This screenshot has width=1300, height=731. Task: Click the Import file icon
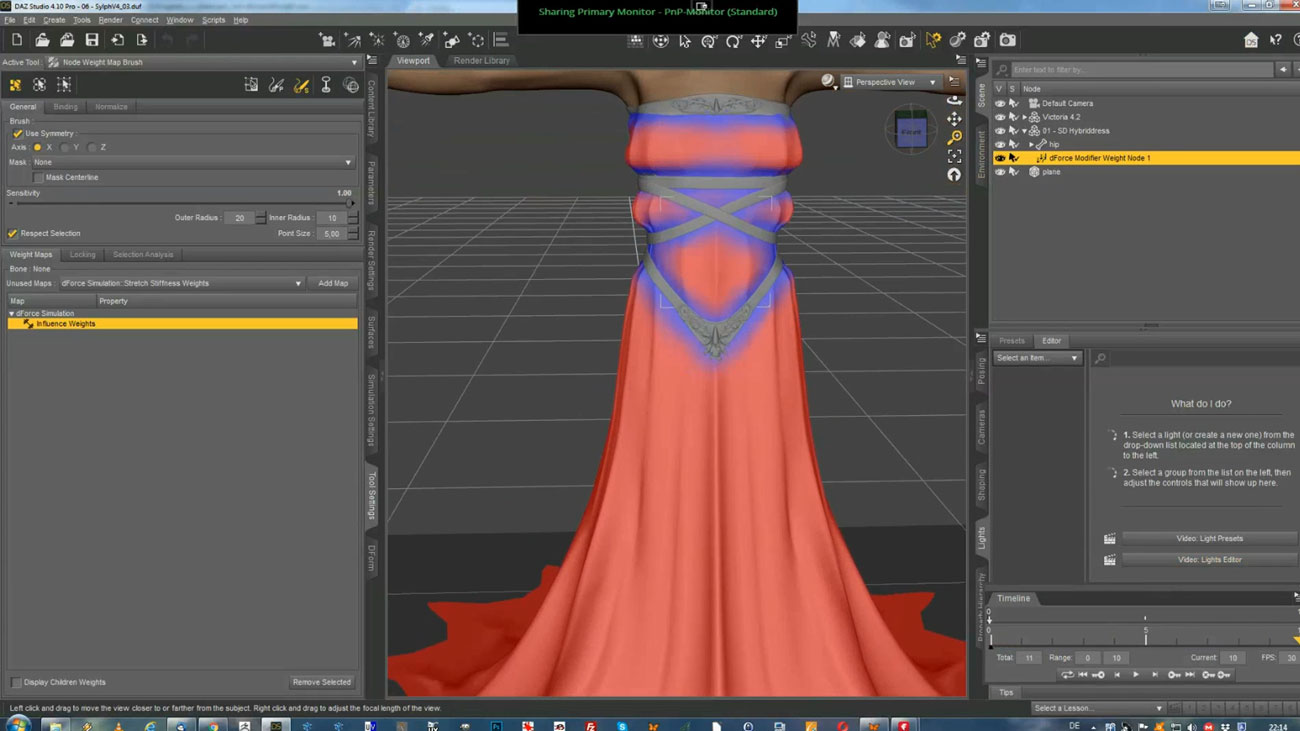tap(117, 40)
